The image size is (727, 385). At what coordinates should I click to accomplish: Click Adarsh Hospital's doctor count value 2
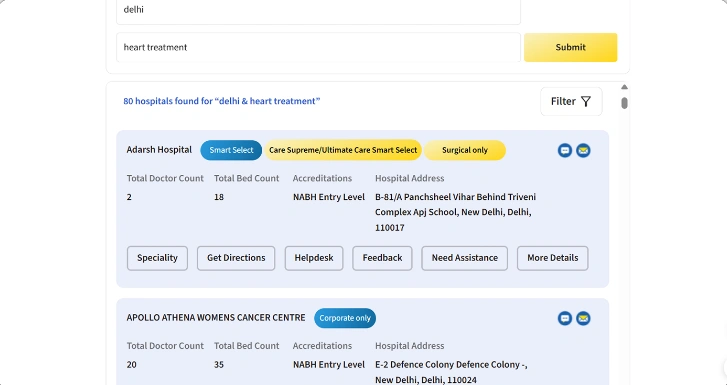129,197
